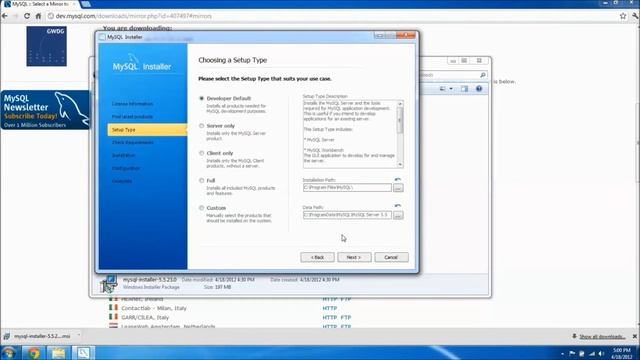
Task: Open Chrome wrench menu
Action: tap(635, 16)
